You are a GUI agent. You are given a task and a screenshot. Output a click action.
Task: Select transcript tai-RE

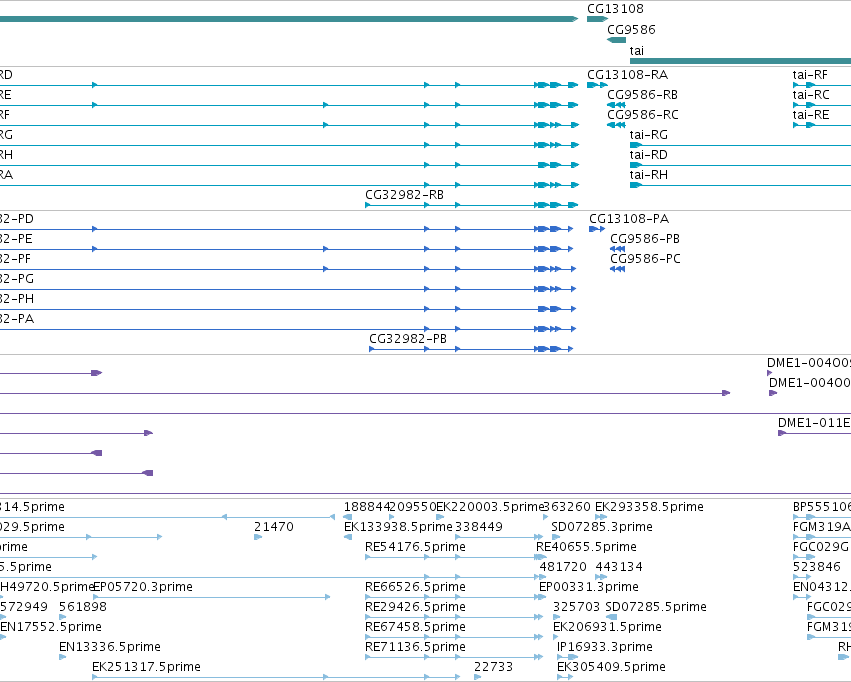click(x=811, y=115)
